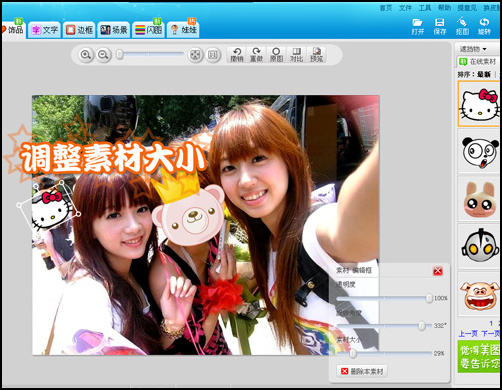This screenshot has width=502, height=390.
Task: Click the 素材大小 size slider handle
Action: [x=353, y=353]
